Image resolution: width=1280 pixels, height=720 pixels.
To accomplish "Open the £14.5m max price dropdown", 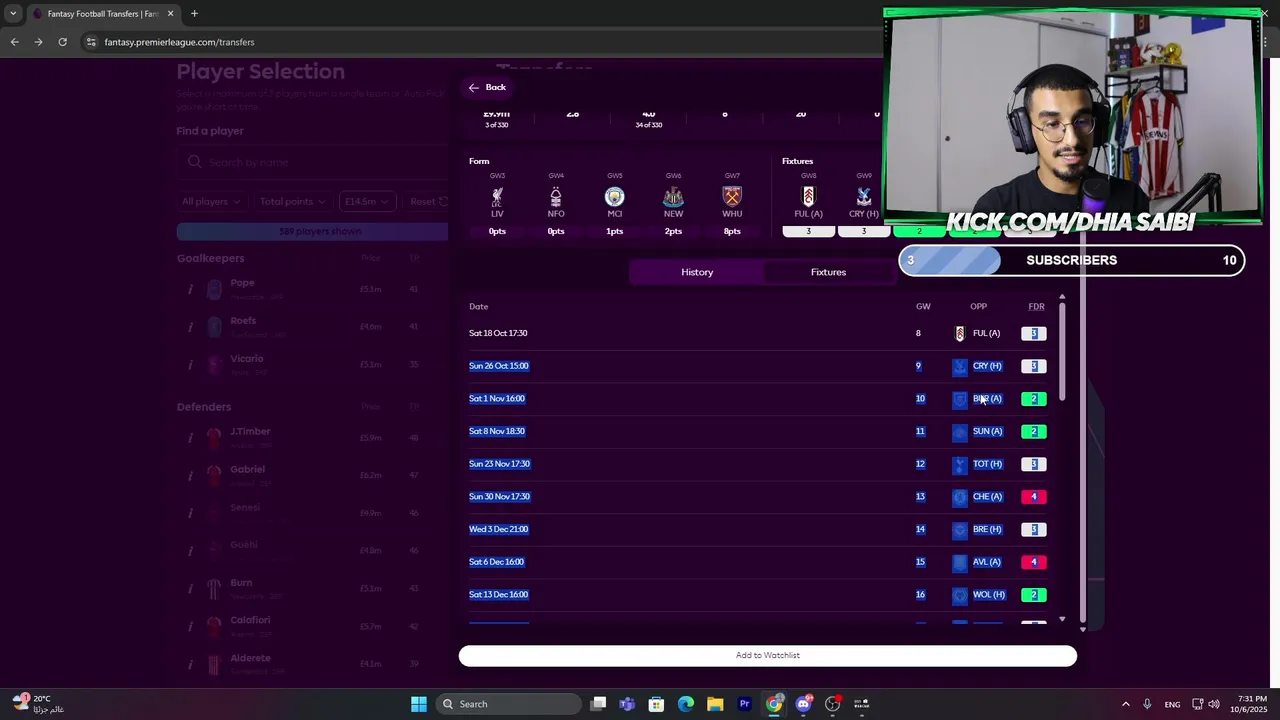I will coord(366,201).
